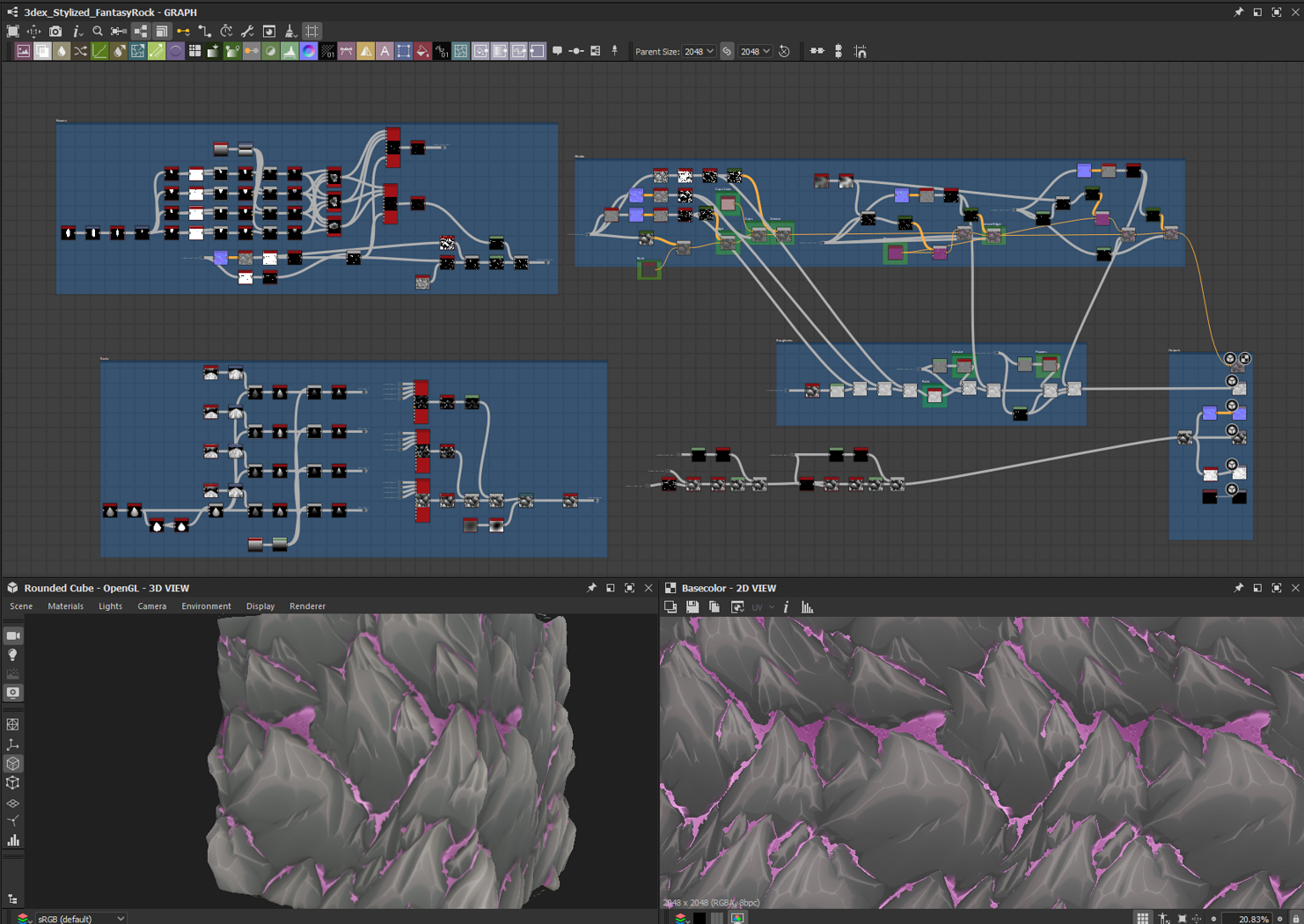The height and width of the screenshot is (924, 1304).
Task: Add a Uniform Color node (paint bucket)
Action: 422,51
